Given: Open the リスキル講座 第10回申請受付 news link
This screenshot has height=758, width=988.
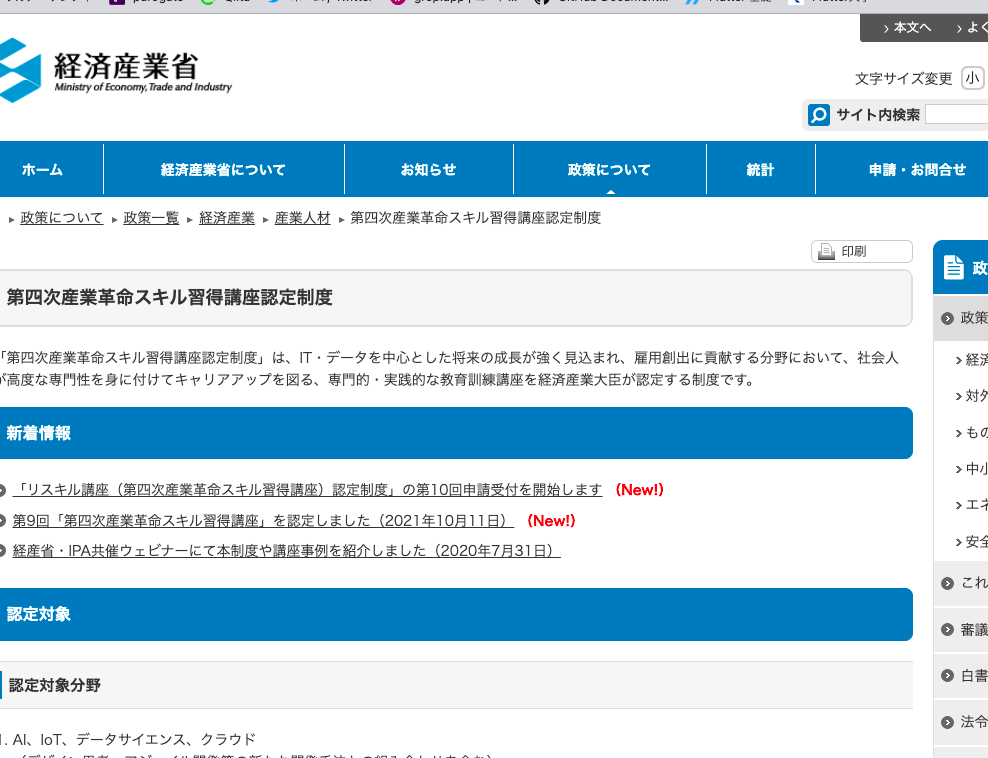Looking at the screenshot, I should [307, 490].
